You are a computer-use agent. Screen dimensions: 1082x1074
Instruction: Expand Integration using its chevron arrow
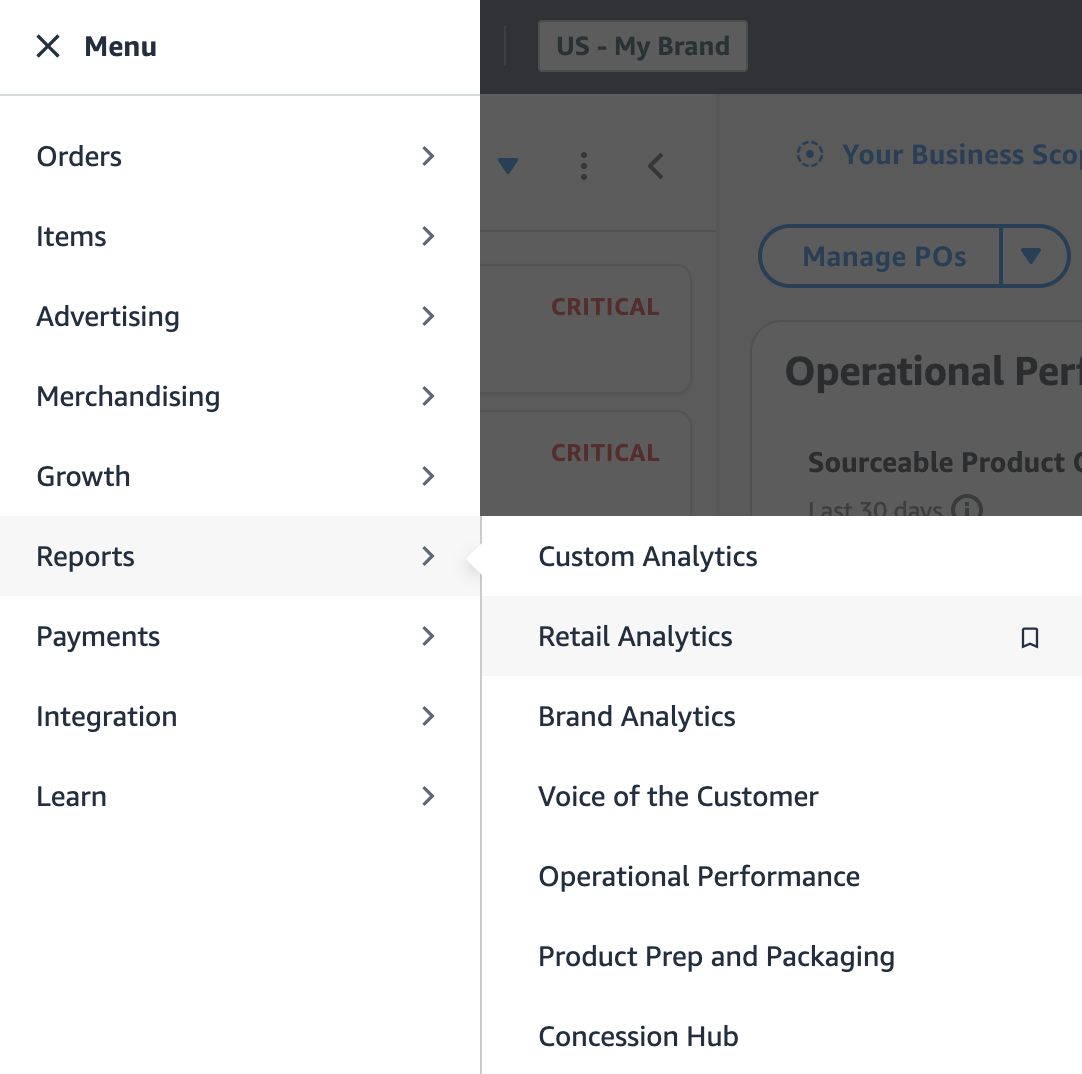click(429, 716)
